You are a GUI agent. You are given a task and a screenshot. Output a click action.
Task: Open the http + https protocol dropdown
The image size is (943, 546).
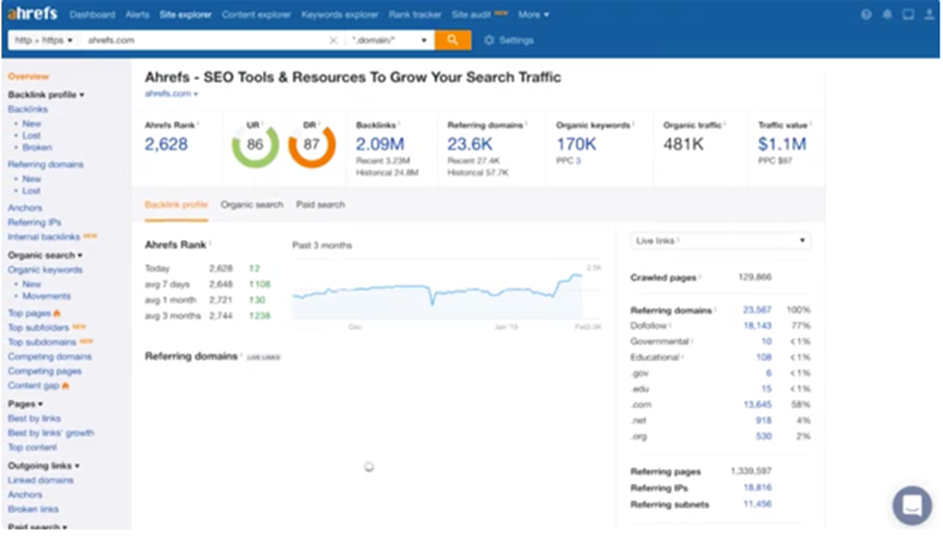tap(43, 40)
